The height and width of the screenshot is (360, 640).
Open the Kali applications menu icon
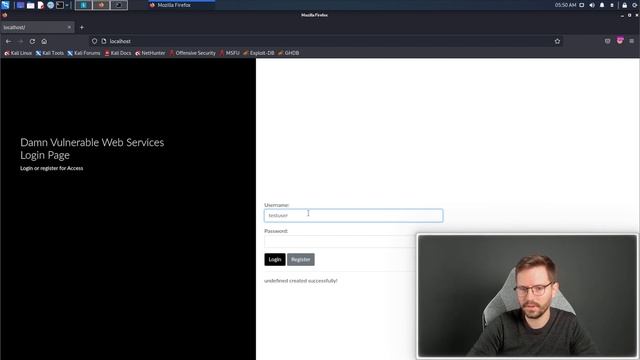pos(5,5)
